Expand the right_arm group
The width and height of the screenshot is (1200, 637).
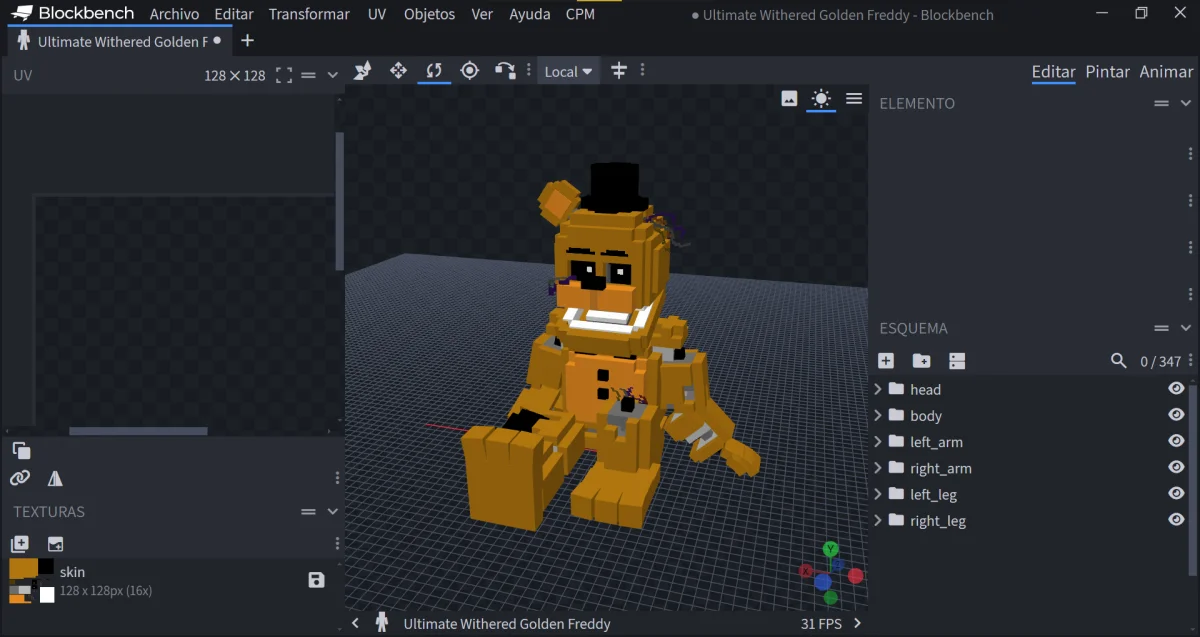pyautogui.click(x=878, y=467)
